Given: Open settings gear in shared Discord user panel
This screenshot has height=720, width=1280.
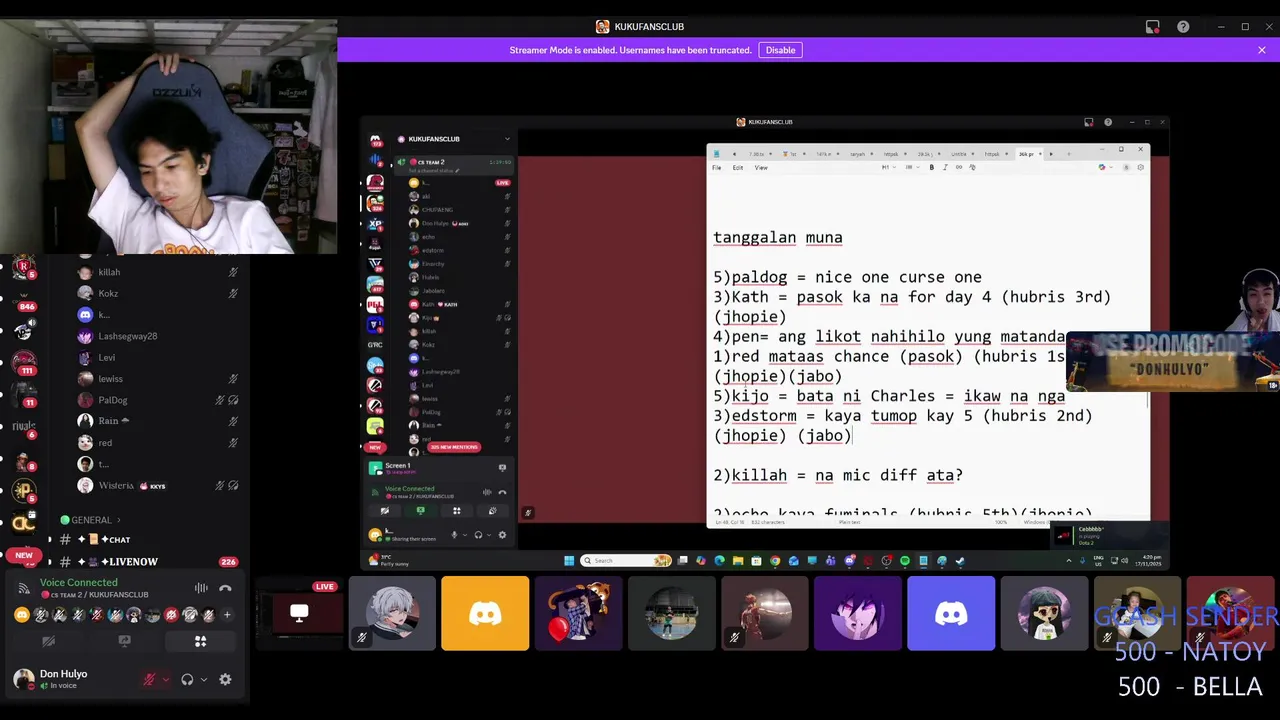Looking at the screenshot, I should pos(502,535).
